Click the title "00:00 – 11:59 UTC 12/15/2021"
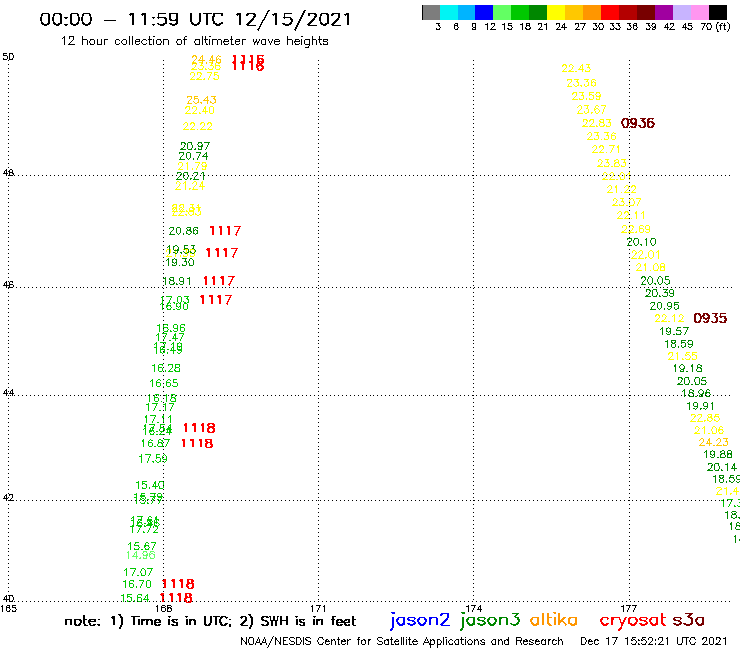The width and height of the screenshot is (740, 650). (195, 19)
